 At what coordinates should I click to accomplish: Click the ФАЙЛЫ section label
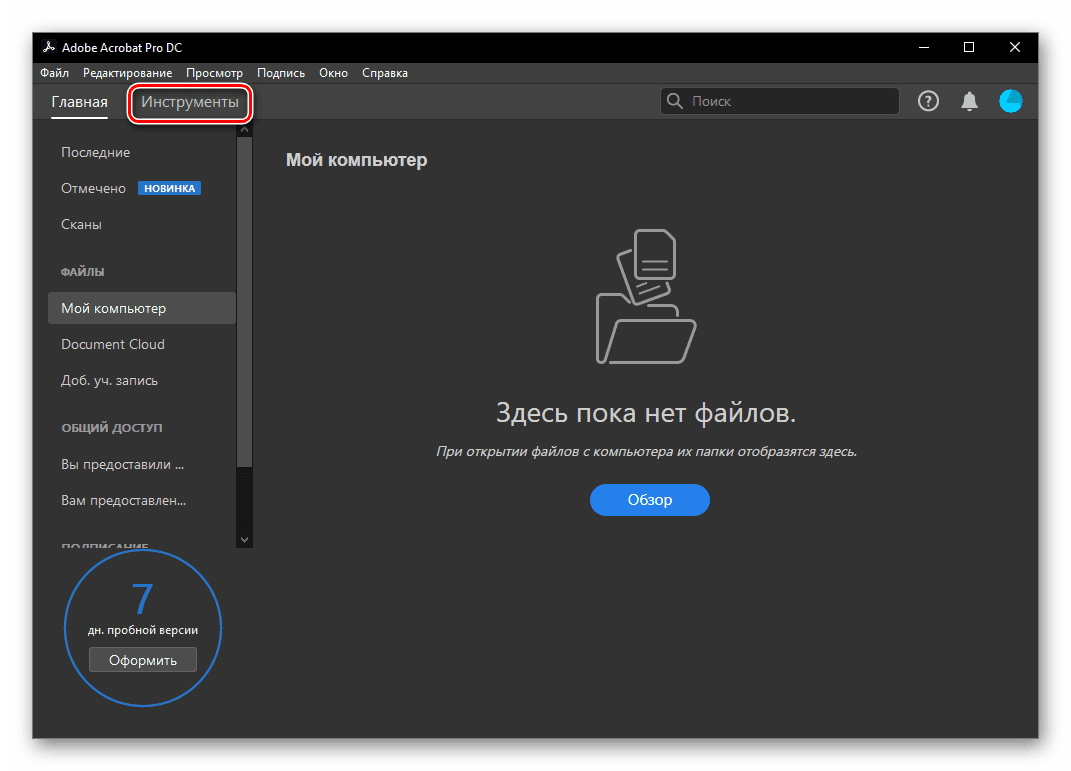[83, 272]
